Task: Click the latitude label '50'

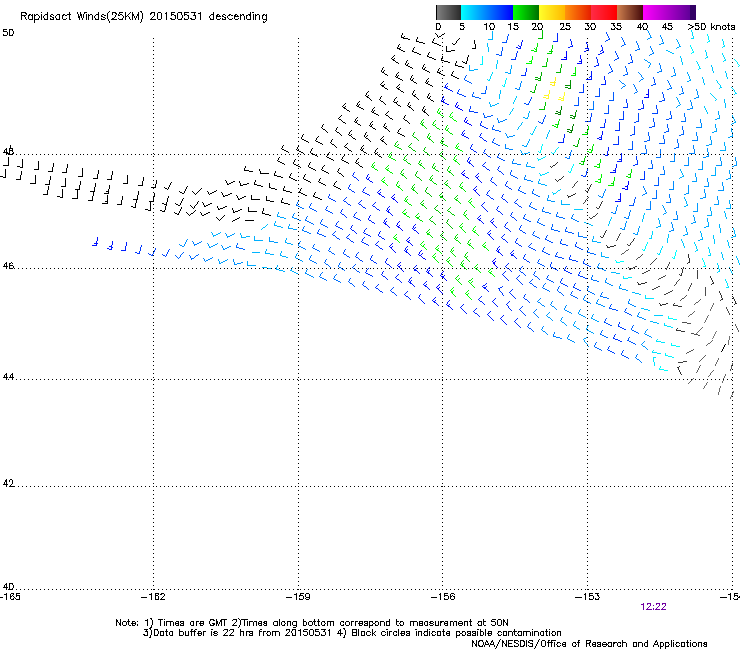Action: (x=8, y=33)
